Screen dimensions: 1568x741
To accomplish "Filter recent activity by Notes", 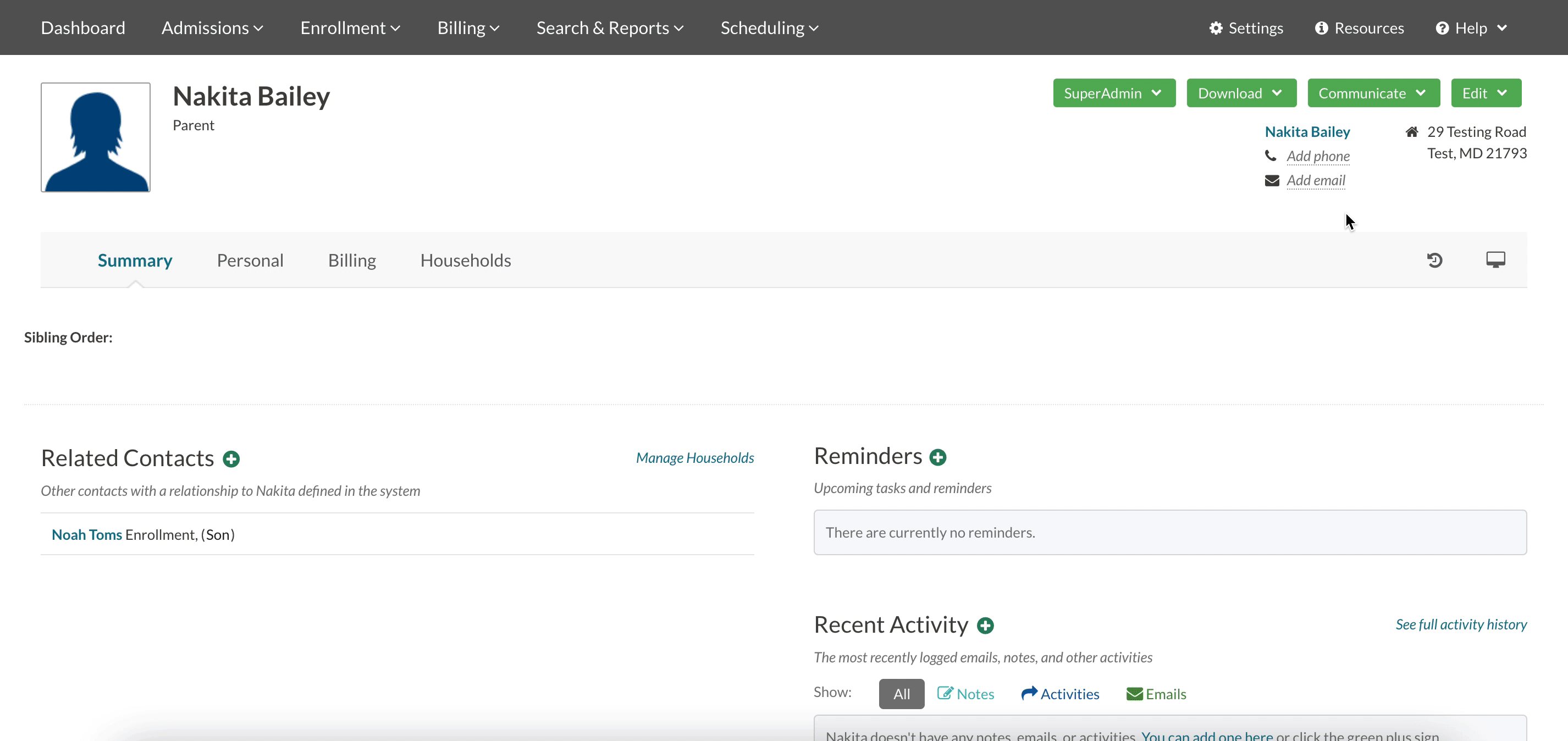I will click(x=965, y=694).
